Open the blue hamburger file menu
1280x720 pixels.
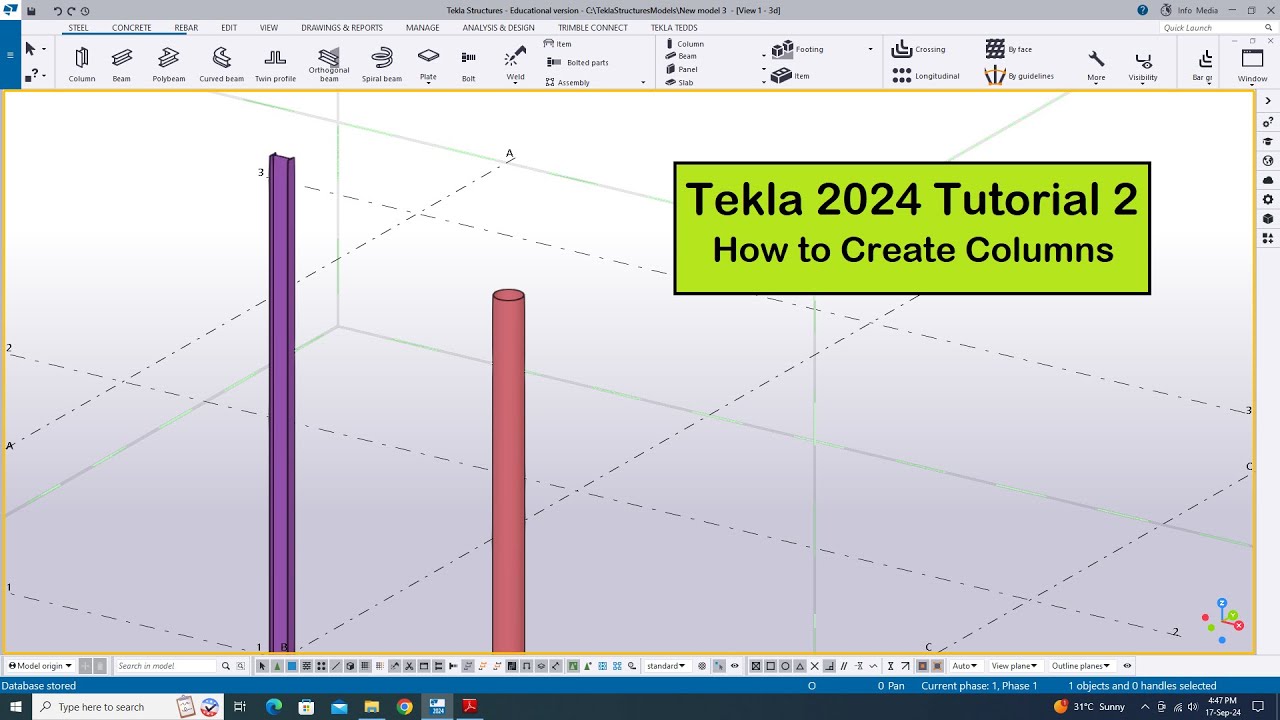(10, 55)
